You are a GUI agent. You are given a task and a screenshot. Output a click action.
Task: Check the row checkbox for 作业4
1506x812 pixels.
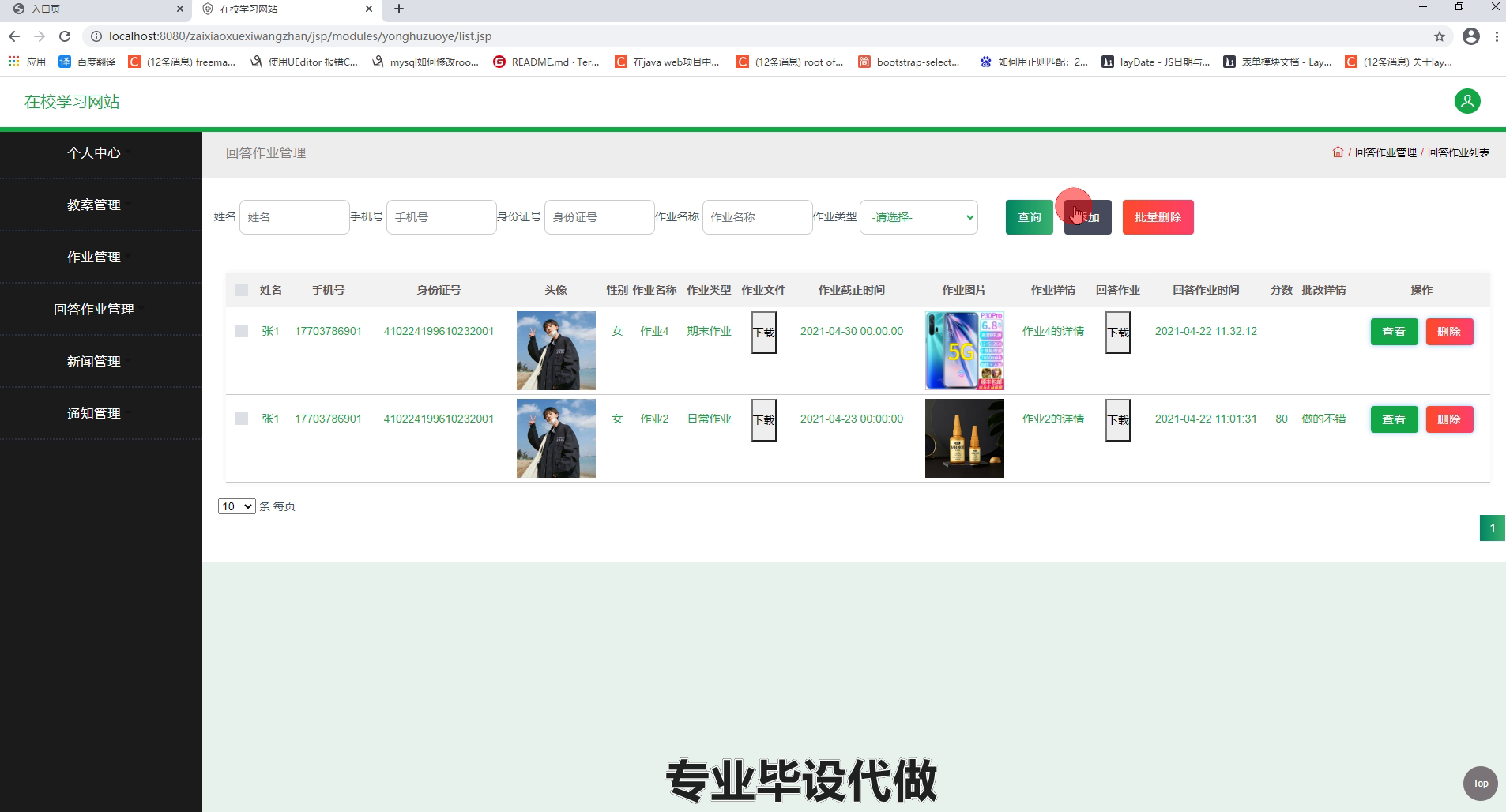[242, 331]
